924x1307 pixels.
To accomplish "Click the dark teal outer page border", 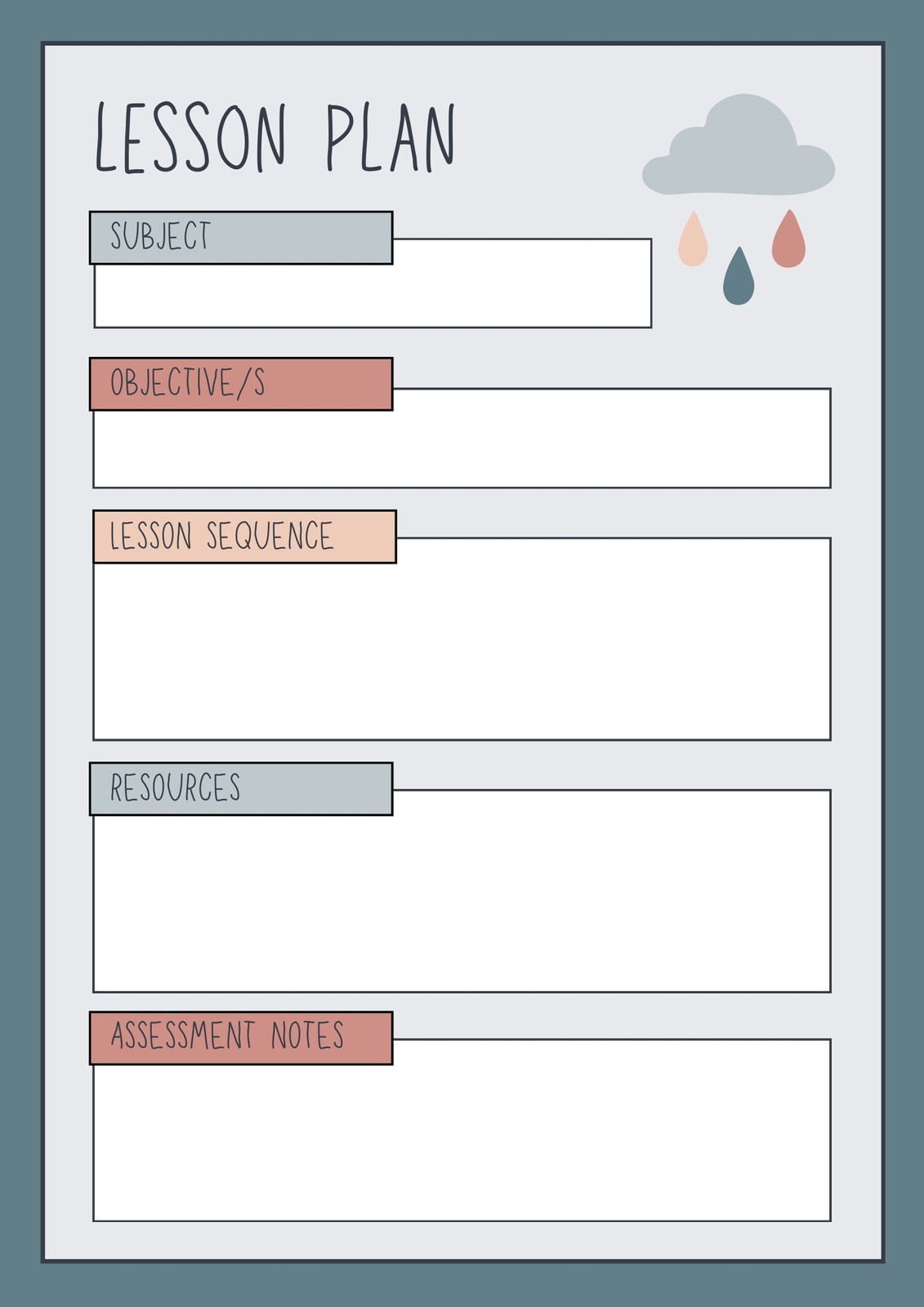I will [20, 653].
